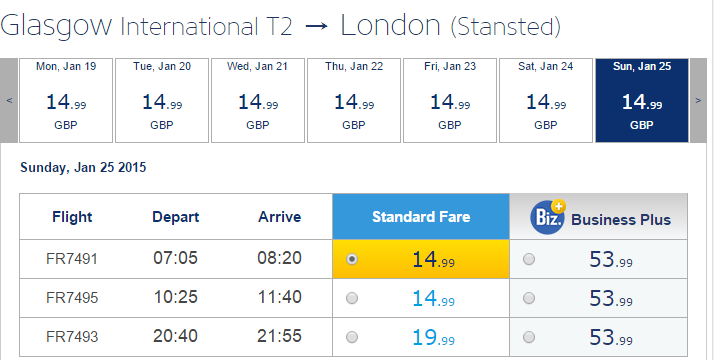This screenshot has width=714, height=360.
Task: Select Standard Fare for flight FR7493
Action: tap(352, 337)
